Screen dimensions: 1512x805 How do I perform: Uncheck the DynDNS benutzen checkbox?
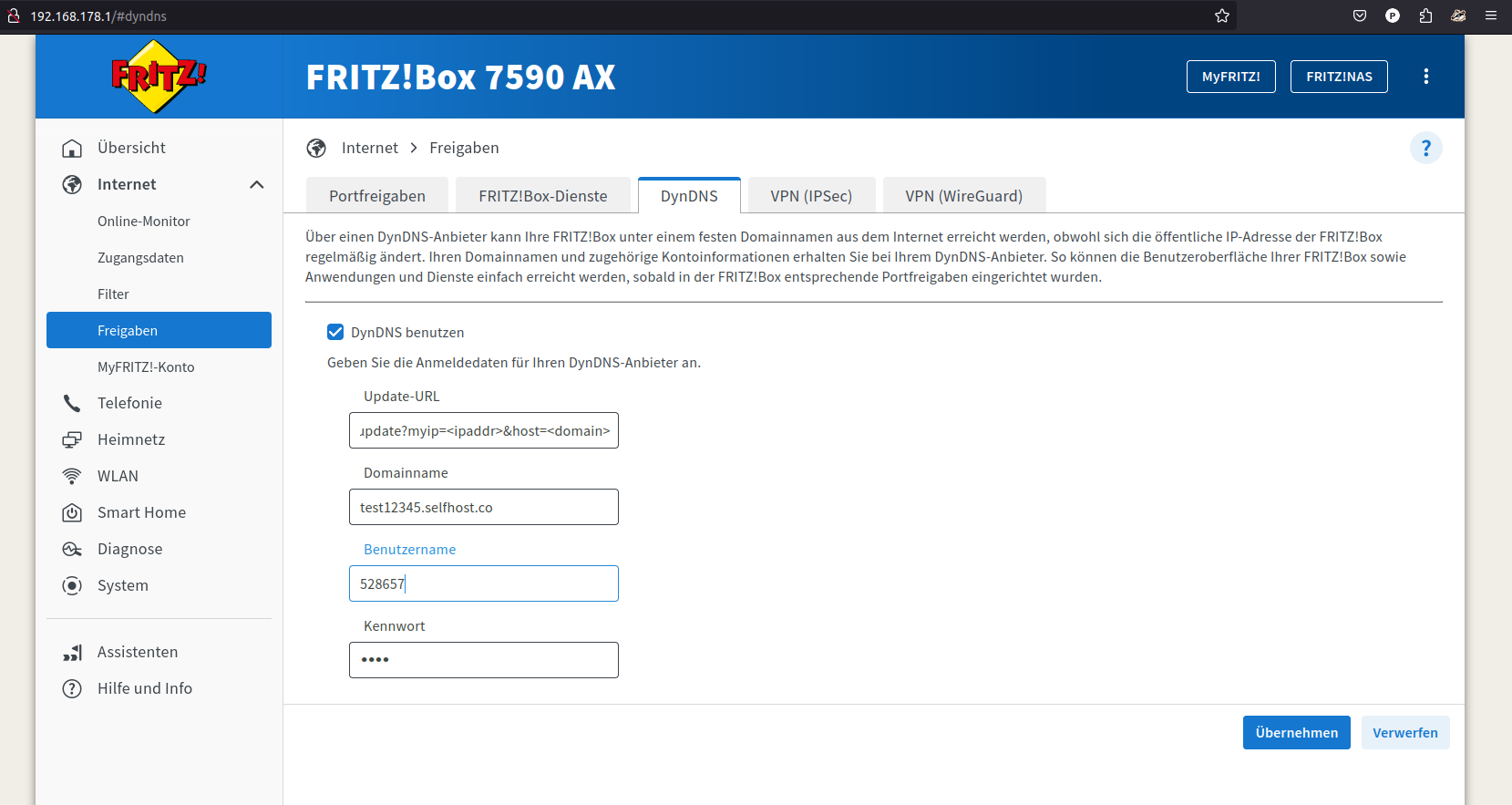[335, 332]
